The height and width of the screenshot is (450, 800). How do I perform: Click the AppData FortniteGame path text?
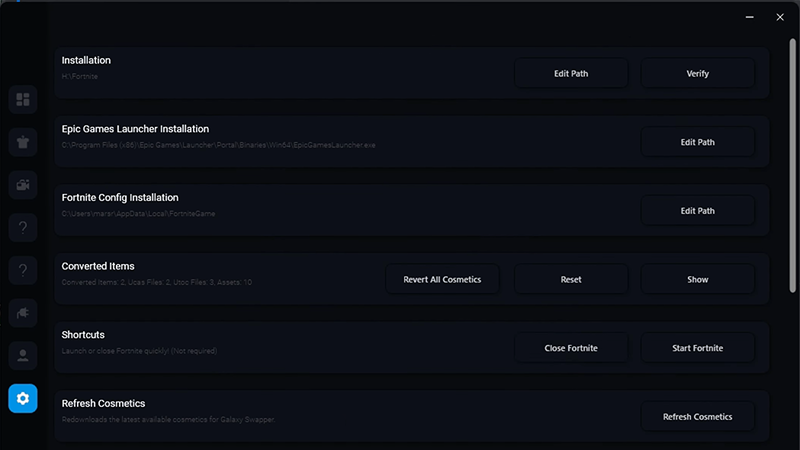coord(138,213)
